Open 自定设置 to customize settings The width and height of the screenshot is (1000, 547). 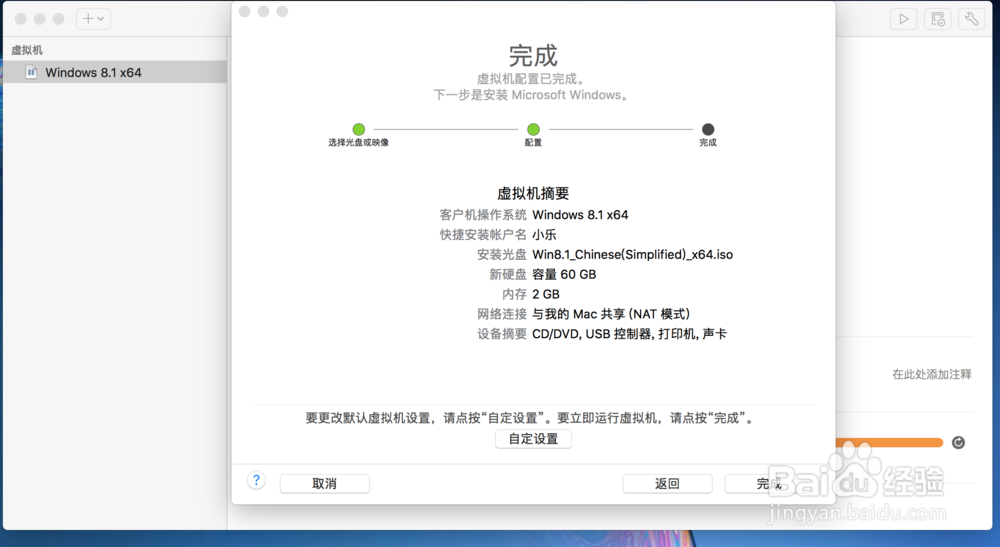[x=533, y=439]
